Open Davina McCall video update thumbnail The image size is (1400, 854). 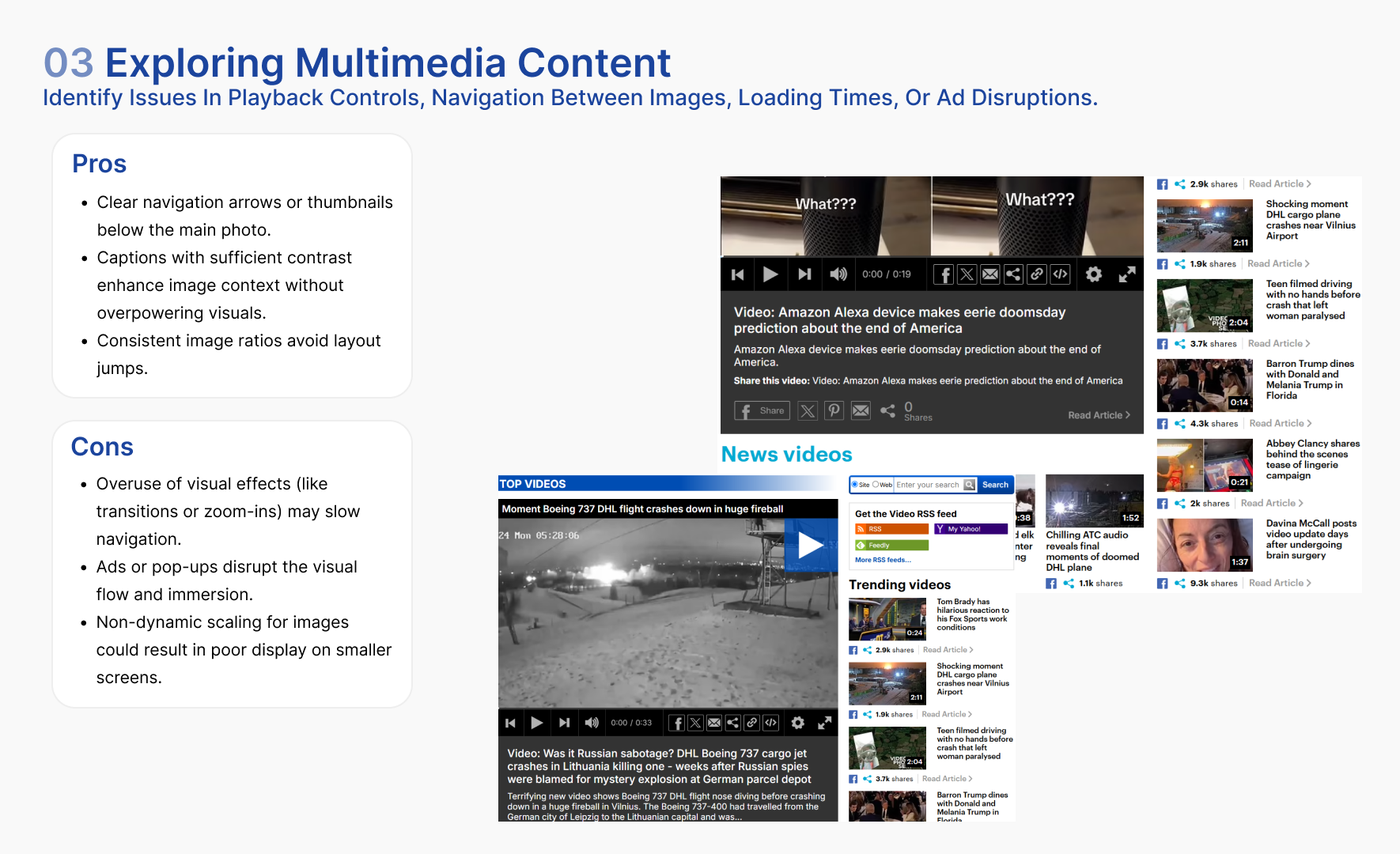pyautogui.click(x=1205, y=545)
